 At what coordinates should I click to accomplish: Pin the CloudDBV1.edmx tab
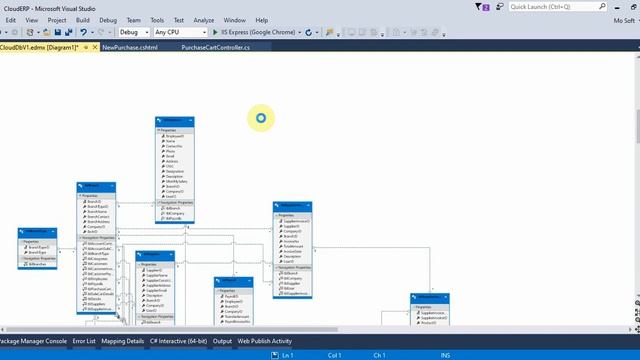pyautogui.click(x=86, y=47)
